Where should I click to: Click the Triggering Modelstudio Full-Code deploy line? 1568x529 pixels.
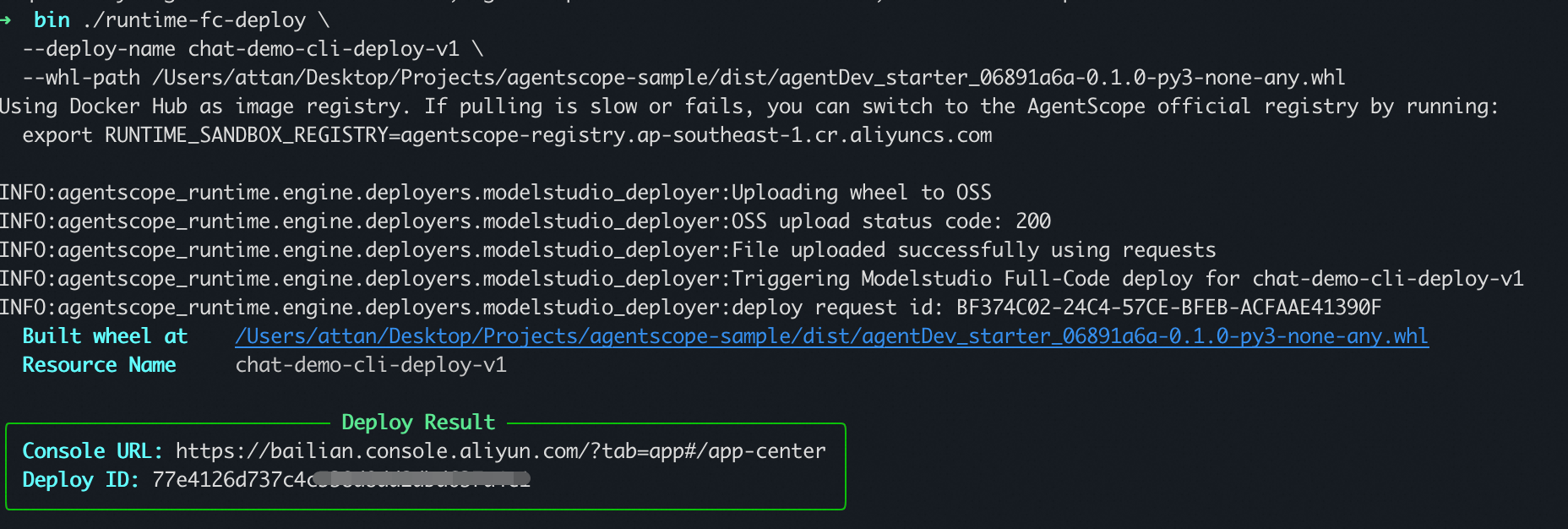762,279
